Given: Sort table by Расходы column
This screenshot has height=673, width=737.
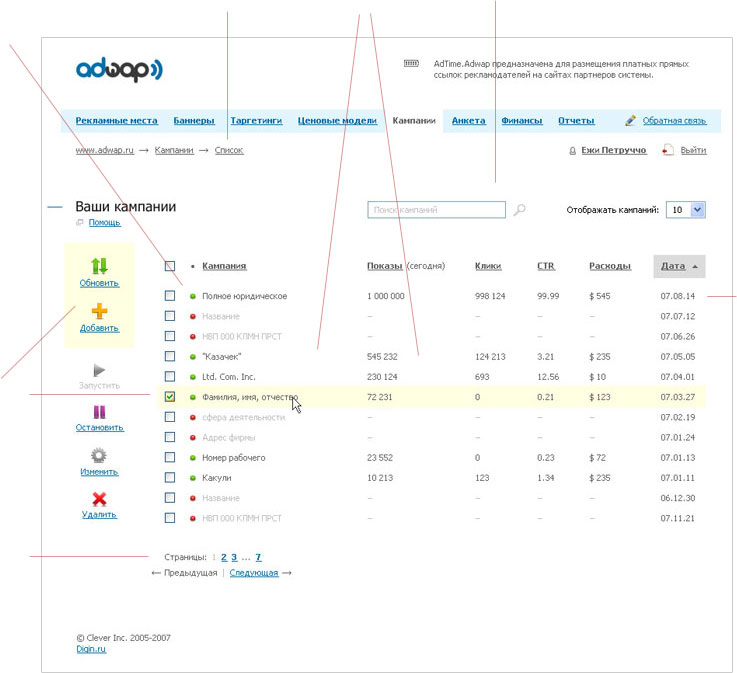Looking at the screenshot, I should pyautogui.click(x=609, y=266).
